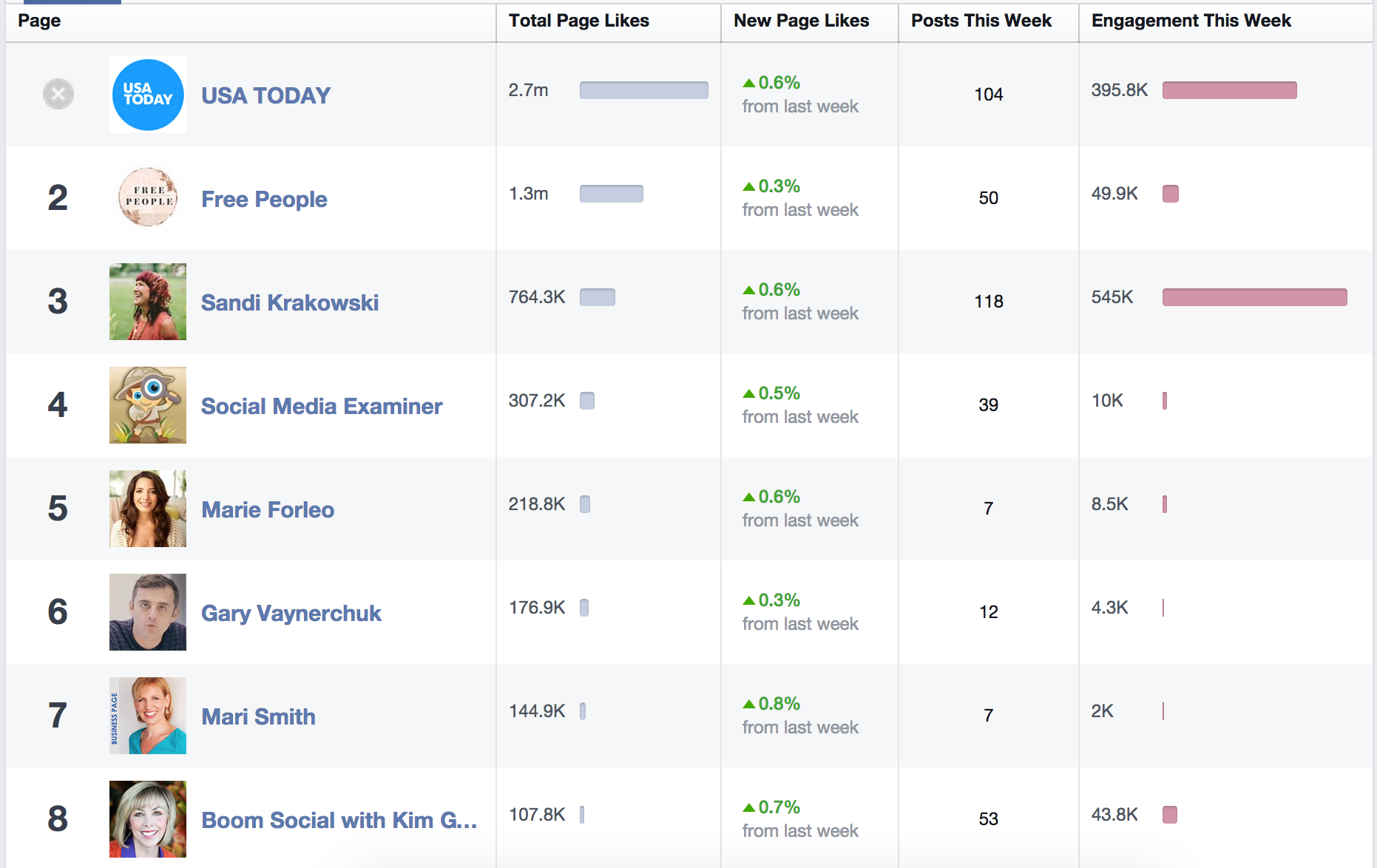1377x868 pixels.
Task: Open the USA TODAY page link
Action: (x=265, y=95)
